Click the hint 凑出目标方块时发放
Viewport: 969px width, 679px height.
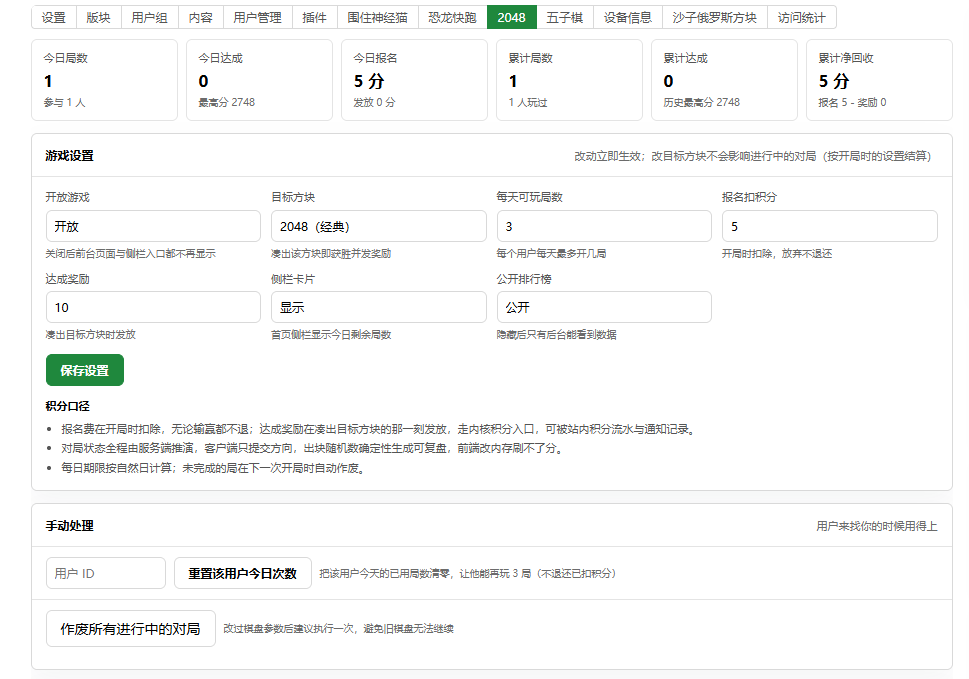click(90, 334)
